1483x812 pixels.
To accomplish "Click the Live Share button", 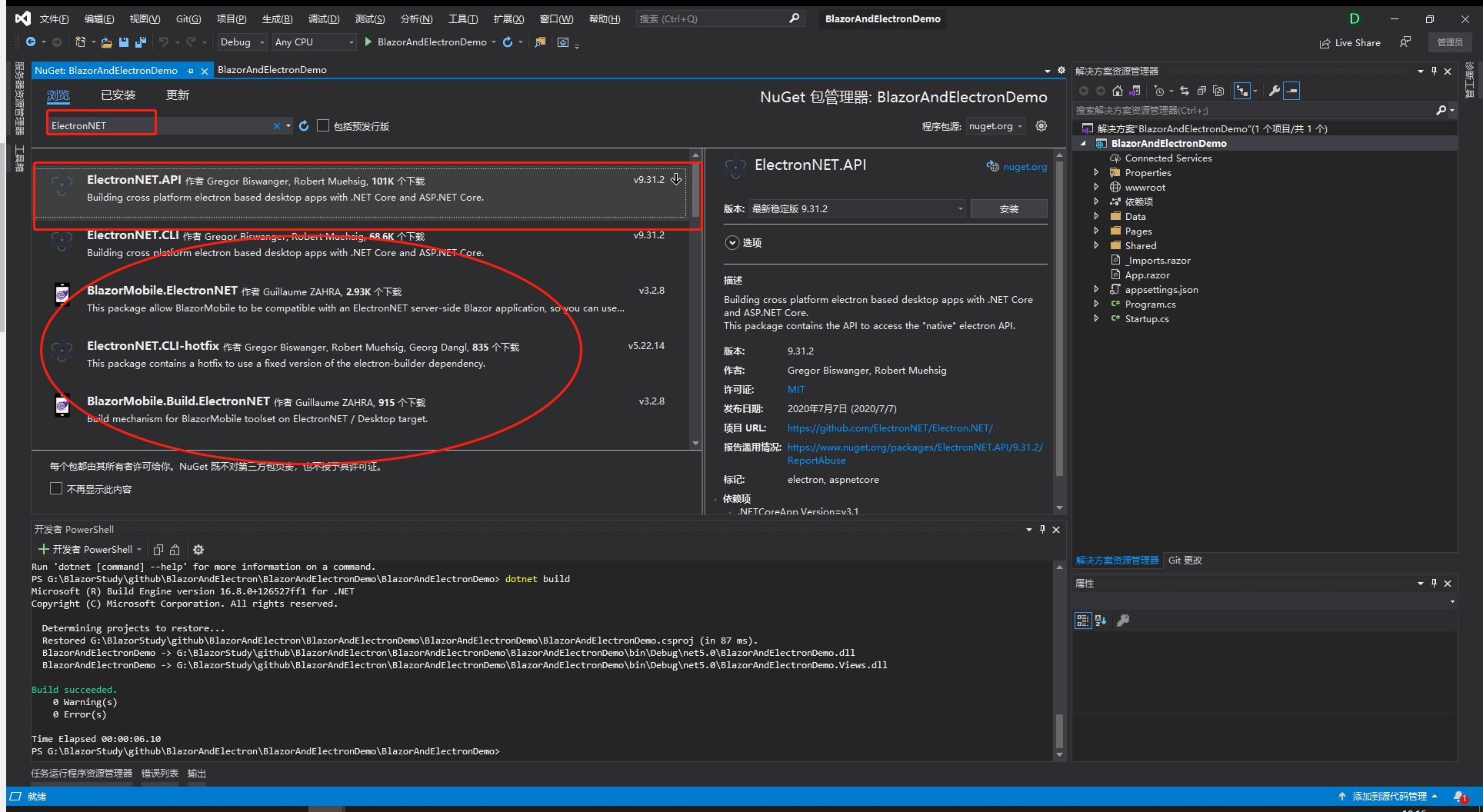I will 1350,43.
